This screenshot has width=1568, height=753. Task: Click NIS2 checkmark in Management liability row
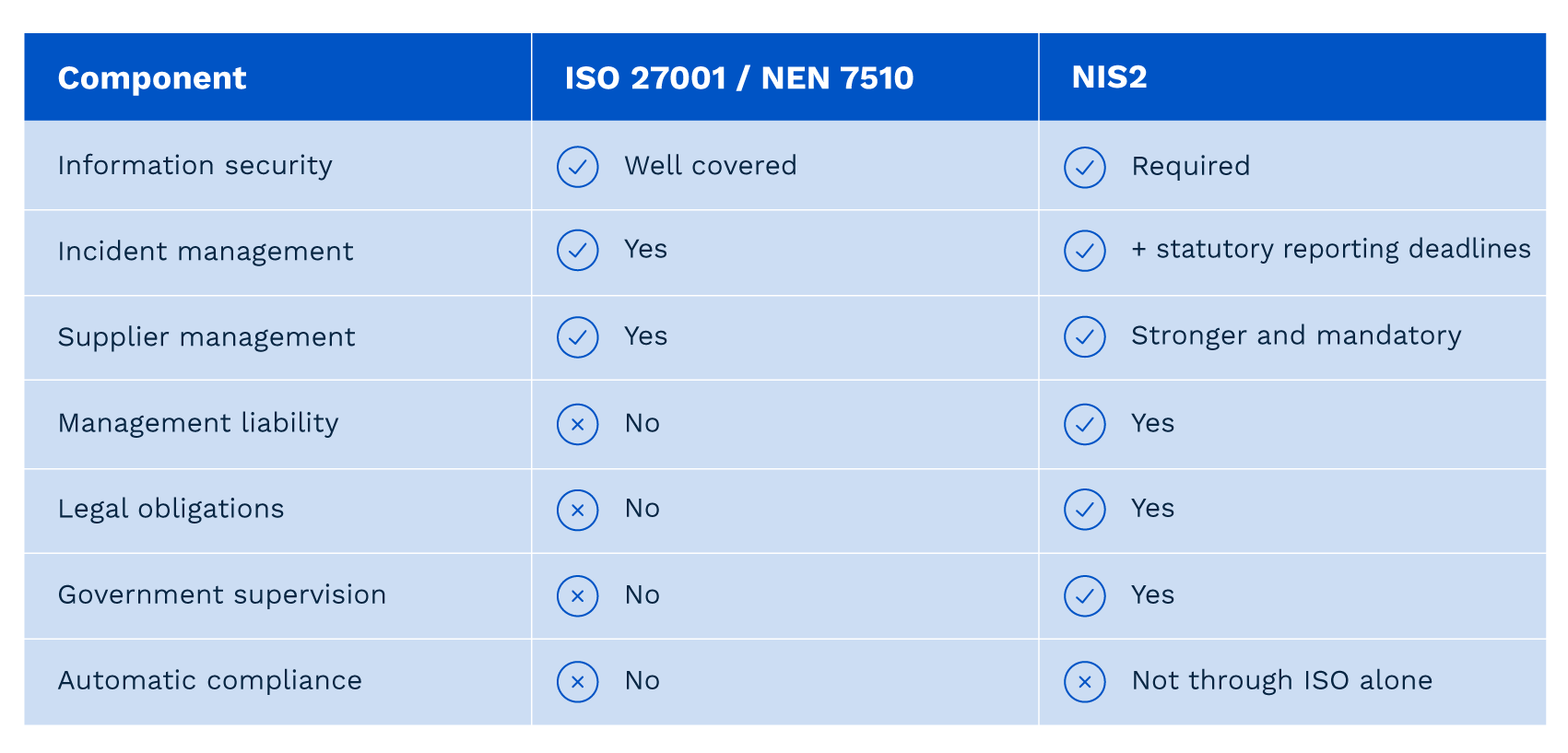(x=1085, y=424)
